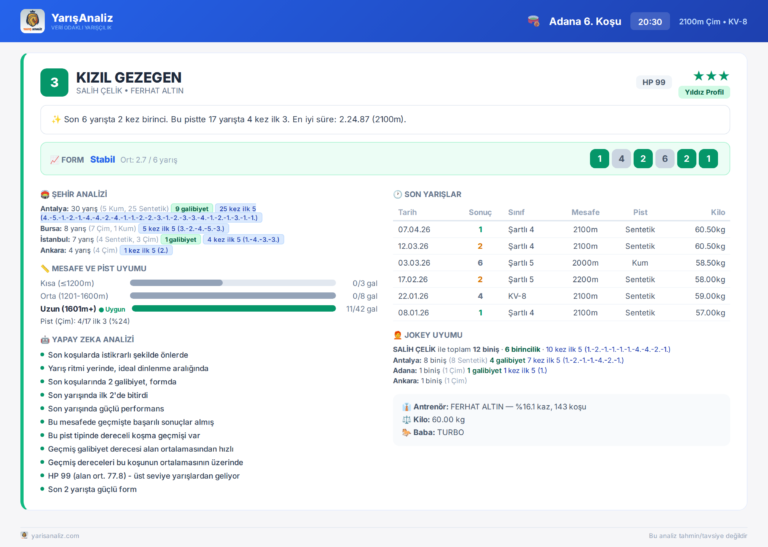Click the Stabil form status label
Viewport: 768px width, 547px height.
(x=102, y=160)
